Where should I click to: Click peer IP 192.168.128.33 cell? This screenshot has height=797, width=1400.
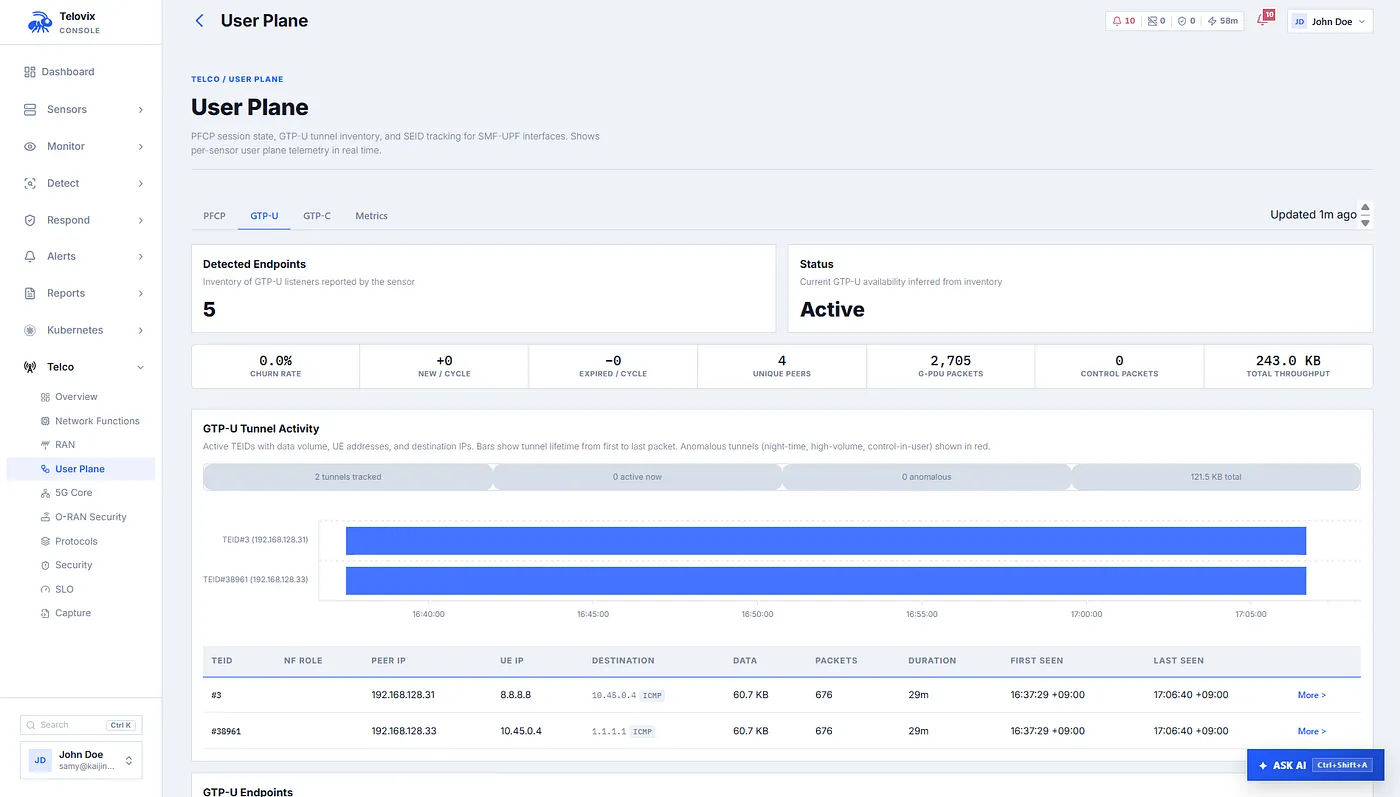[x=404, y=731]
